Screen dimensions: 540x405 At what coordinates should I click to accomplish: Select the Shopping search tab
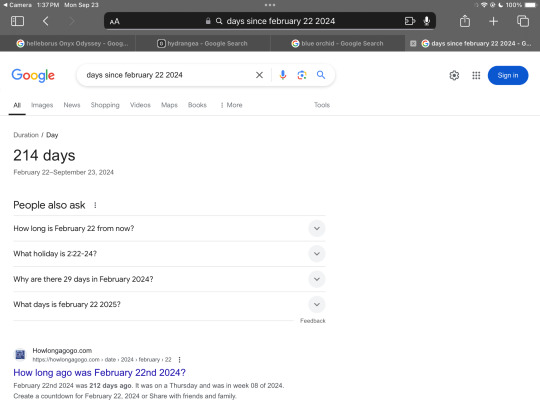(x=105, y=105)
